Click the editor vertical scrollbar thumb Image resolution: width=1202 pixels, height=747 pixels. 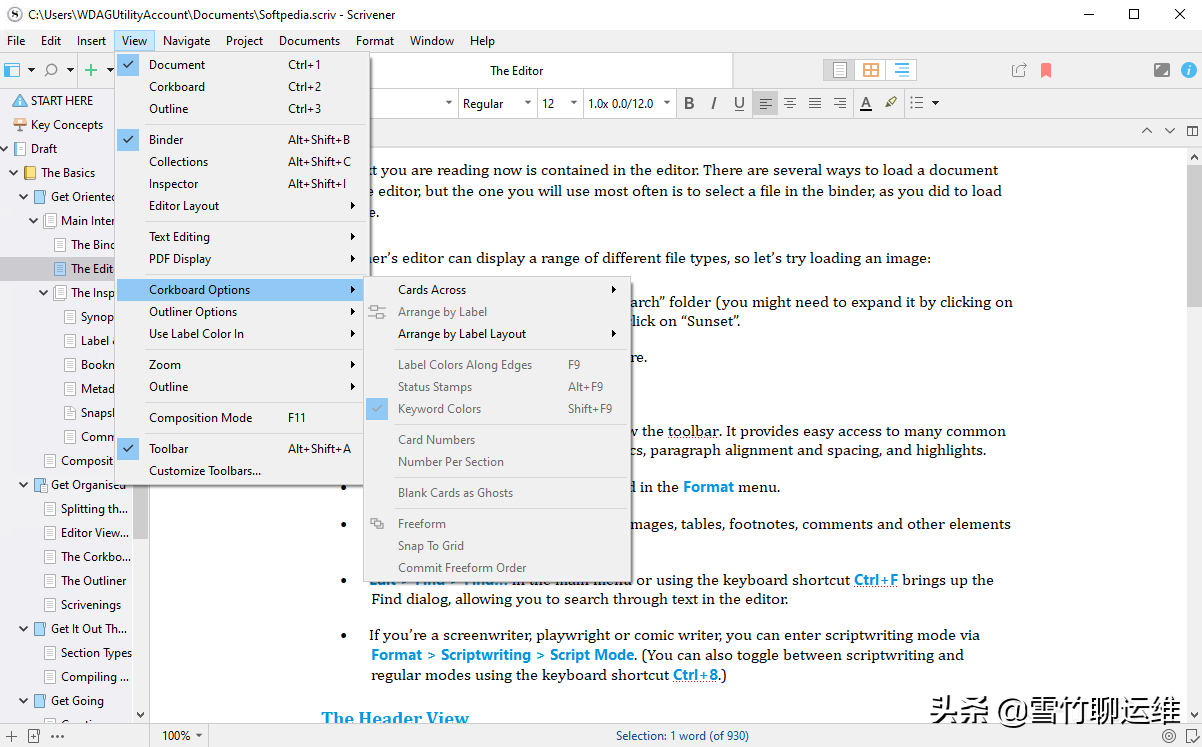(1194, 237)
